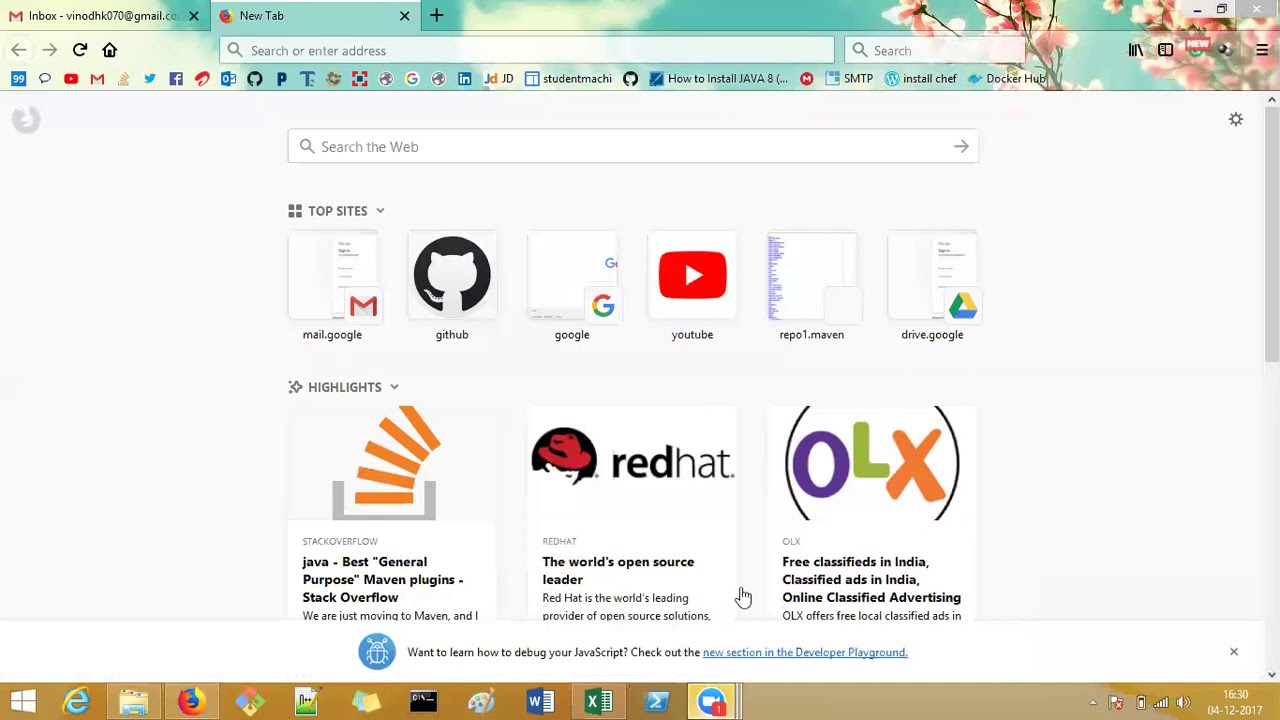This screenshot has width=1280, height=720.
Task: Open the Twitter bookmark icon
Action: (150, 79)
